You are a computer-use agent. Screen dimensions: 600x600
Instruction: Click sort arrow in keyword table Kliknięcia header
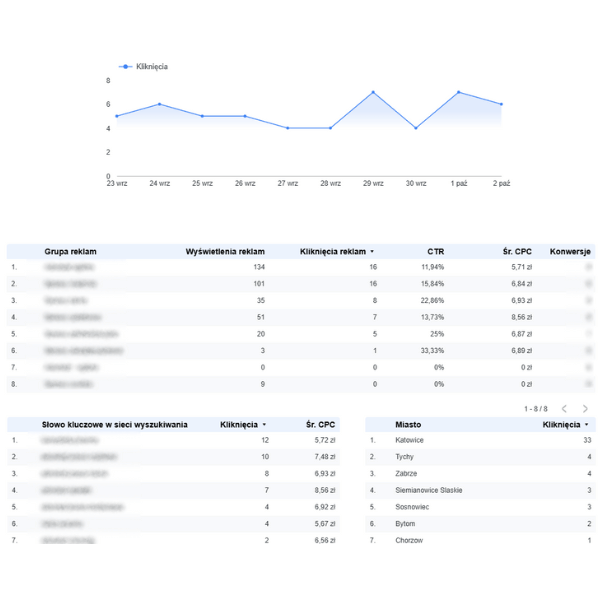[x=265, y=425]
